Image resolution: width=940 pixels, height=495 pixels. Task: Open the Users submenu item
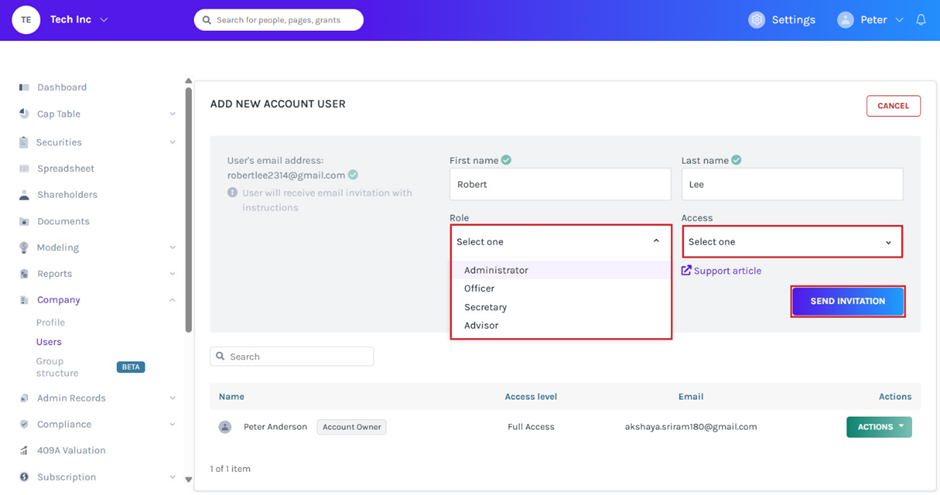pyautogui.click(x=49, y=342)
